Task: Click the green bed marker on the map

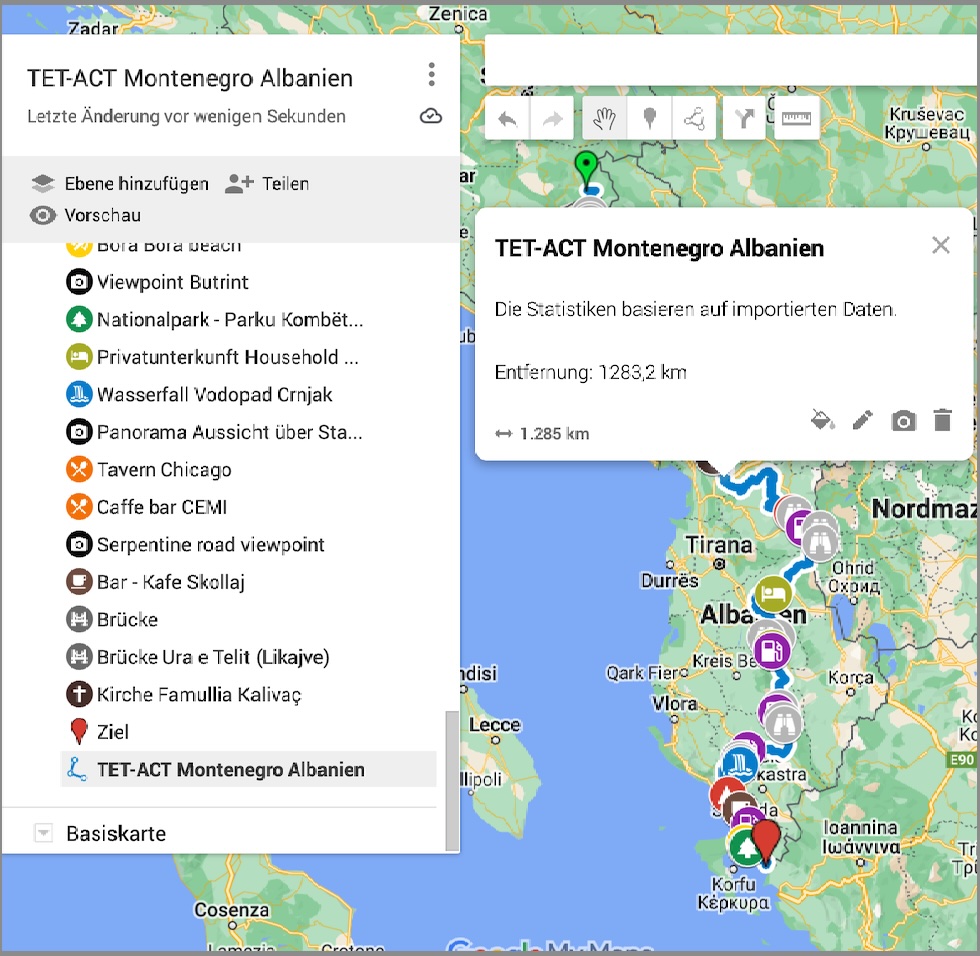Action: (773, 594)
